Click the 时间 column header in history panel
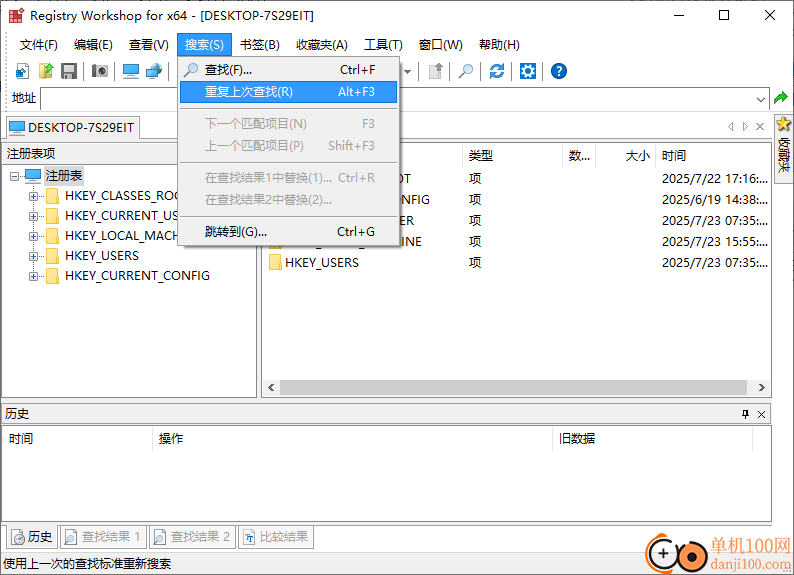The height and width of the screenshot is (575, 794). coord(77,438)
